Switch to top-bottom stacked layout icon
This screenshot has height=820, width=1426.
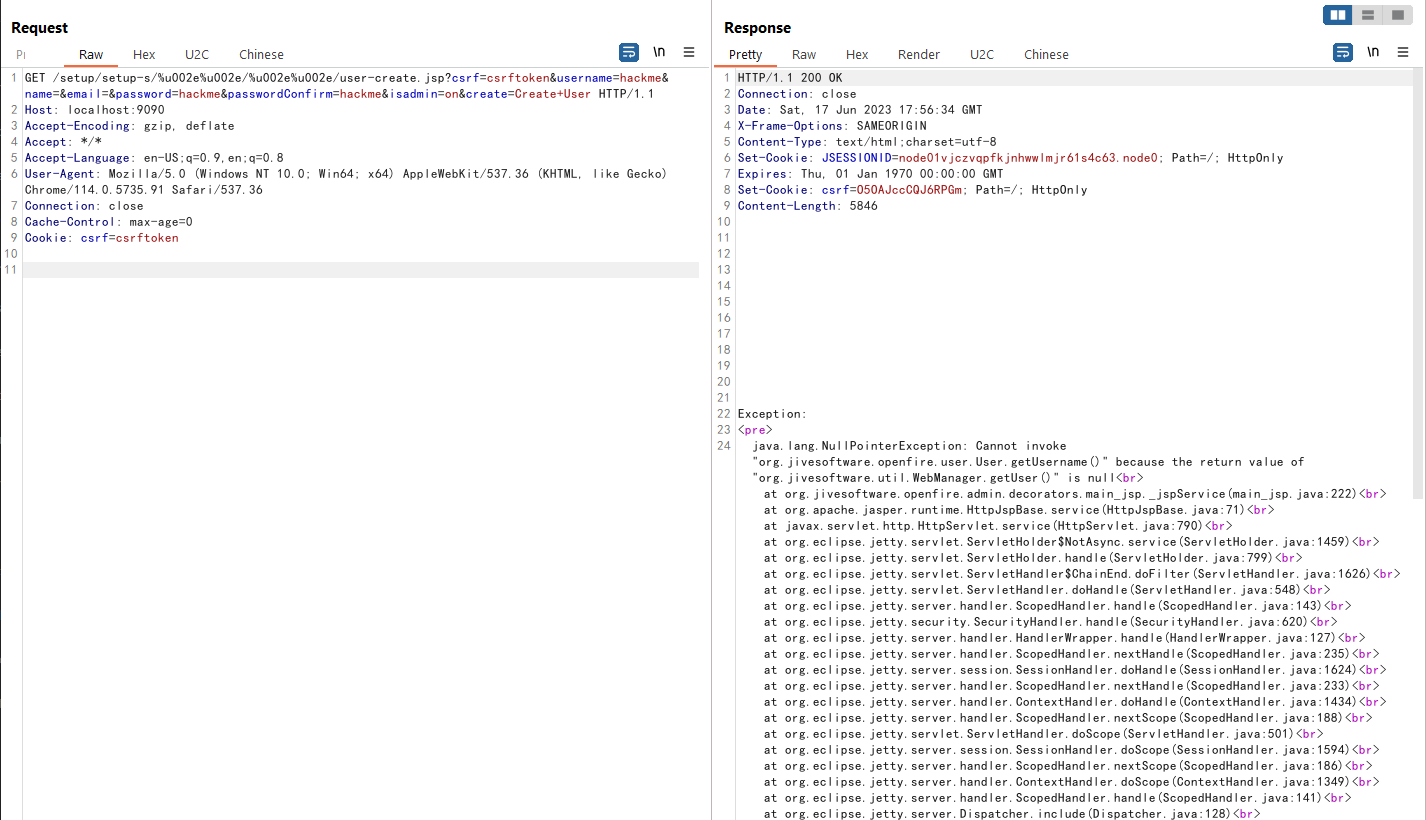[x=1367, y=15]
